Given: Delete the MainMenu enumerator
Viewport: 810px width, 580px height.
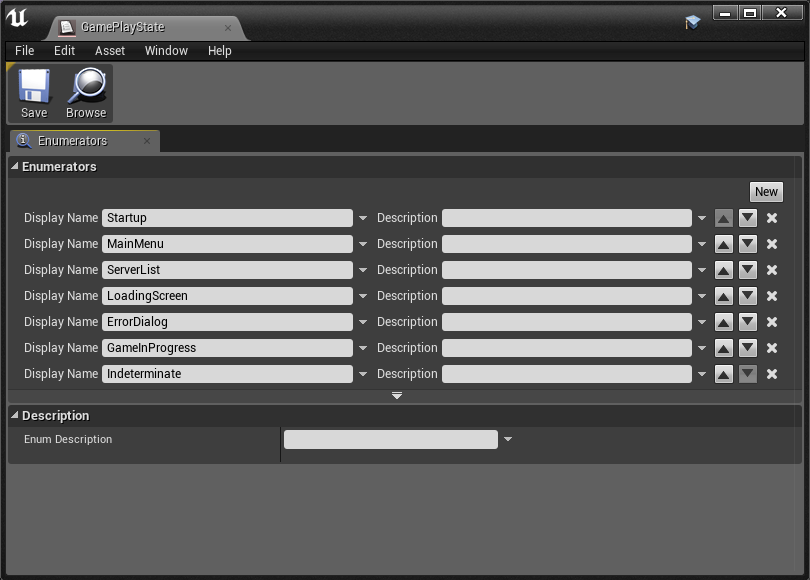Looking at the screenshot, I should click(772, 244).
